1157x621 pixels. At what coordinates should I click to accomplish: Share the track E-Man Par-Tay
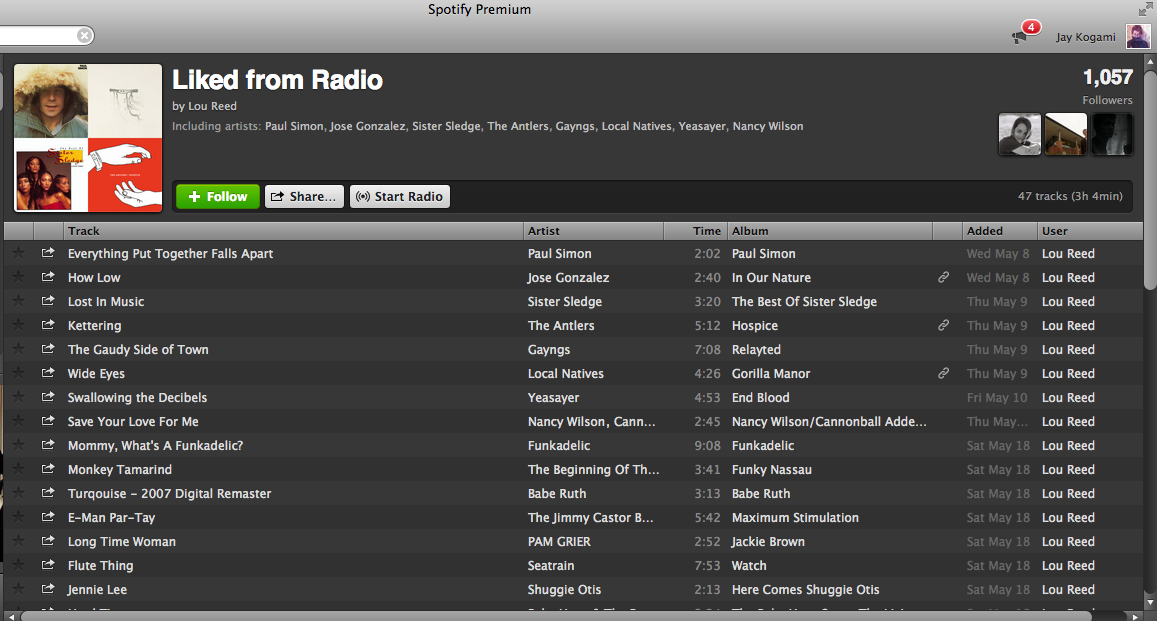(x=48, y=517)
